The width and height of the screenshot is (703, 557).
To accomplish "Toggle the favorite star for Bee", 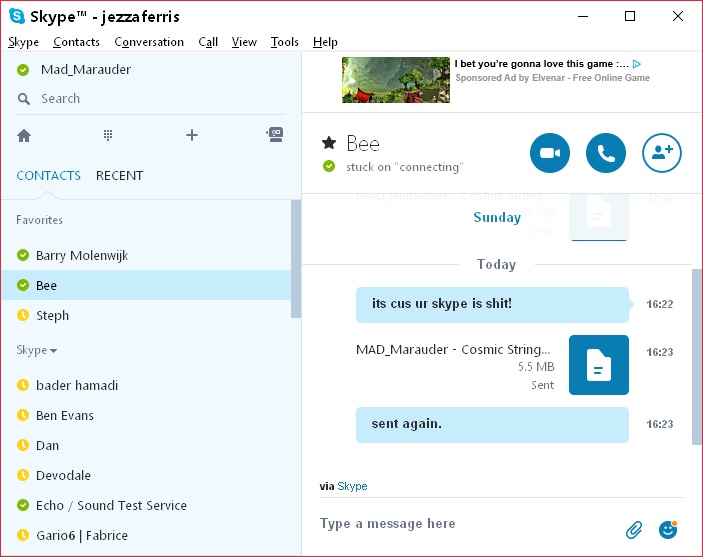I will (x=329, y=143).
